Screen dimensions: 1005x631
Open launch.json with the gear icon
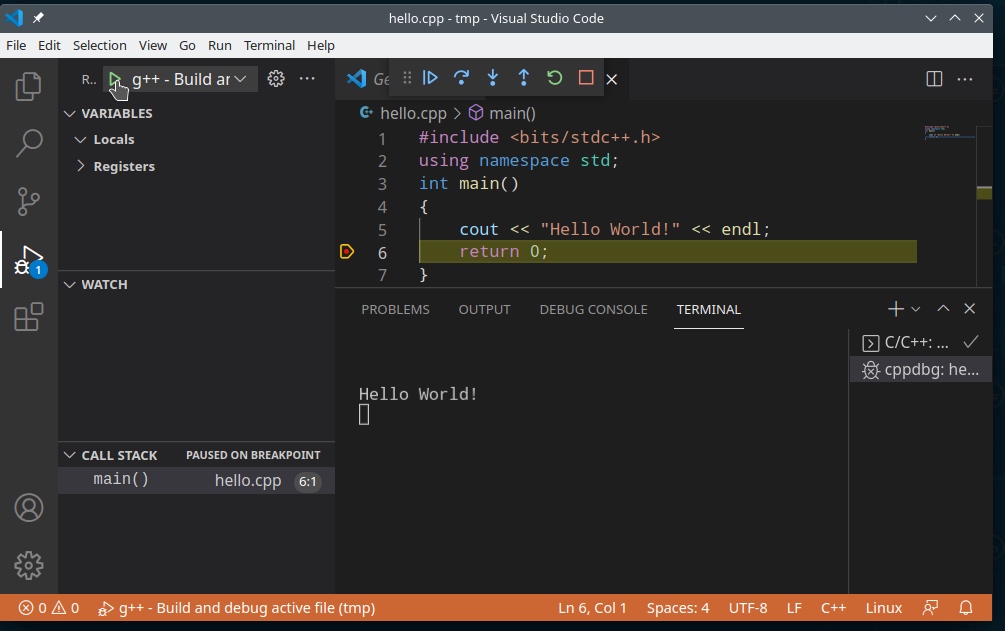click(276, 79)
